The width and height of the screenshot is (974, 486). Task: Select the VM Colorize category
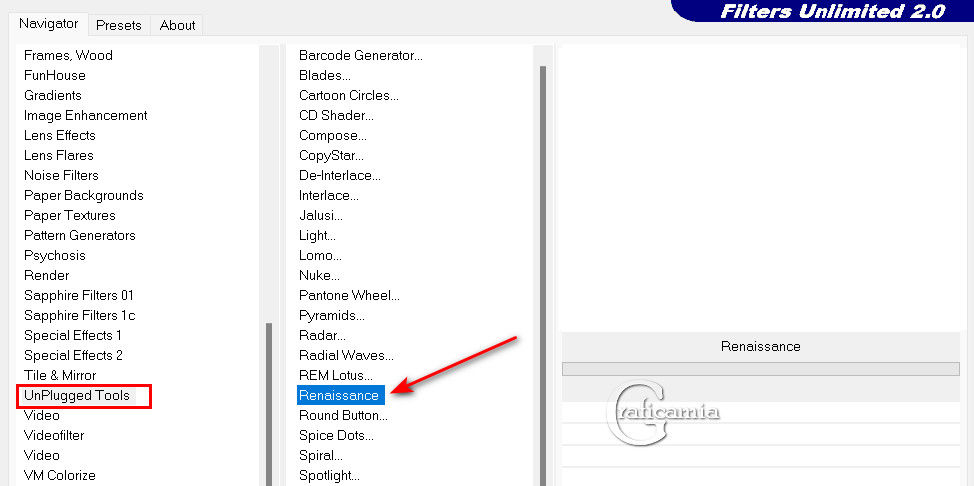click(60, 475)
